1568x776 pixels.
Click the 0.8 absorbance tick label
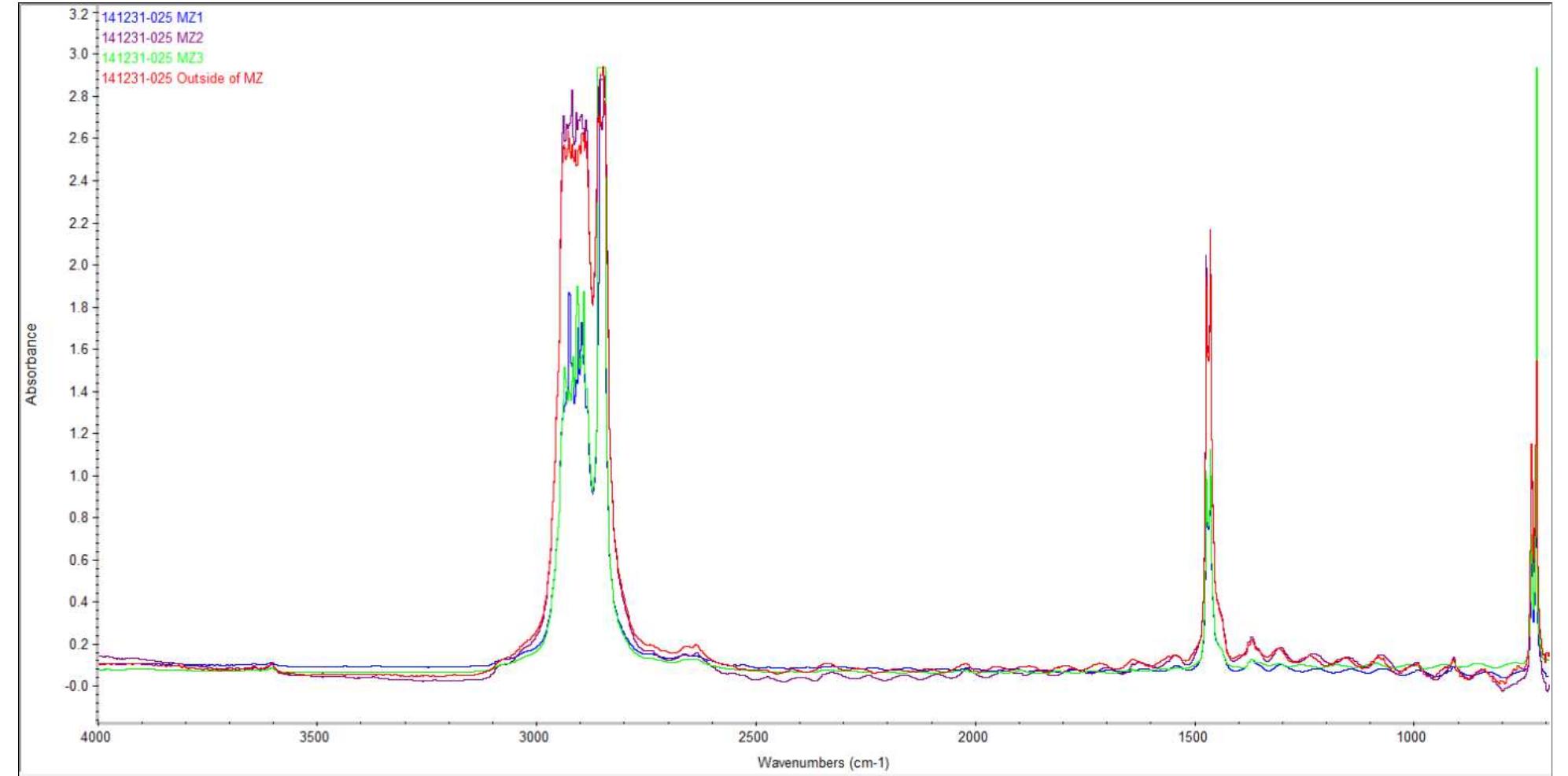tap(79, 518)
